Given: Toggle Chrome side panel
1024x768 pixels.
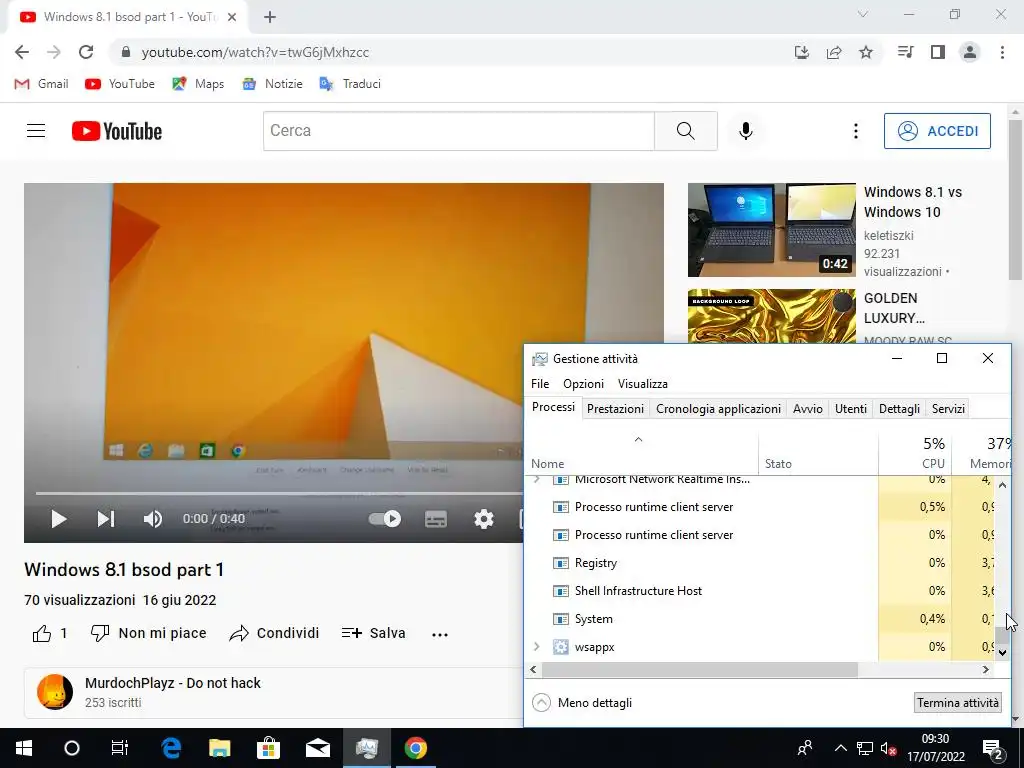Looking at the screenshot, I should click(938, 52).
